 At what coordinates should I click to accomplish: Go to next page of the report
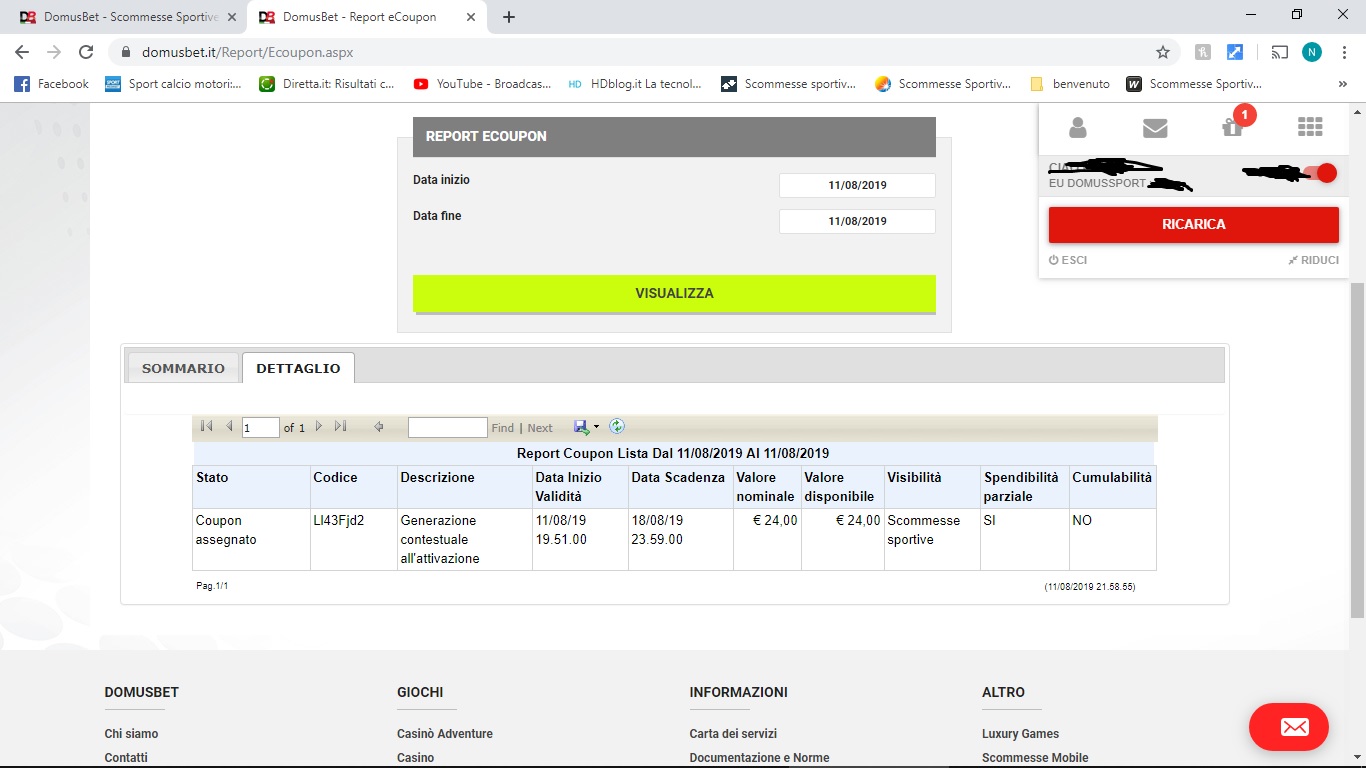(x=319, y=427)
